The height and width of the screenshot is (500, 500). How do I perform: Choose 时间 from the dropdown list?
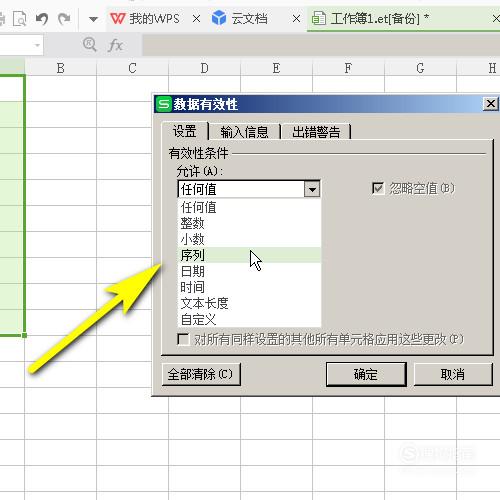pos(249,287)
